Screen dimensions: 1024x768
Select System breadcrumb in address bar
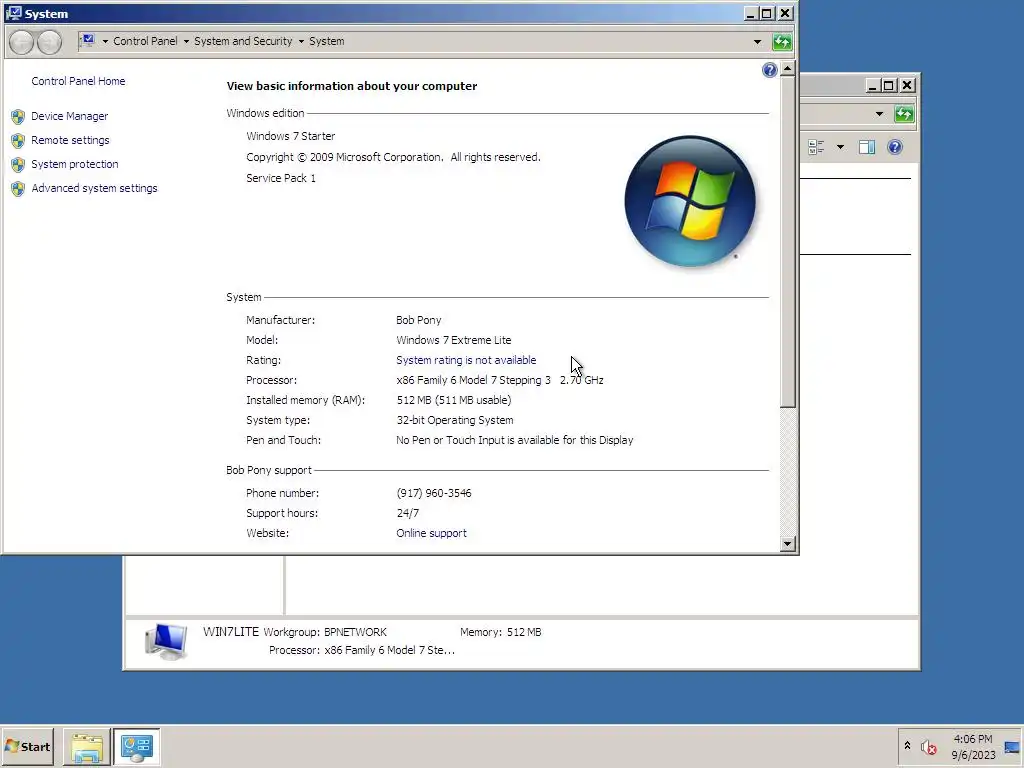327,41
